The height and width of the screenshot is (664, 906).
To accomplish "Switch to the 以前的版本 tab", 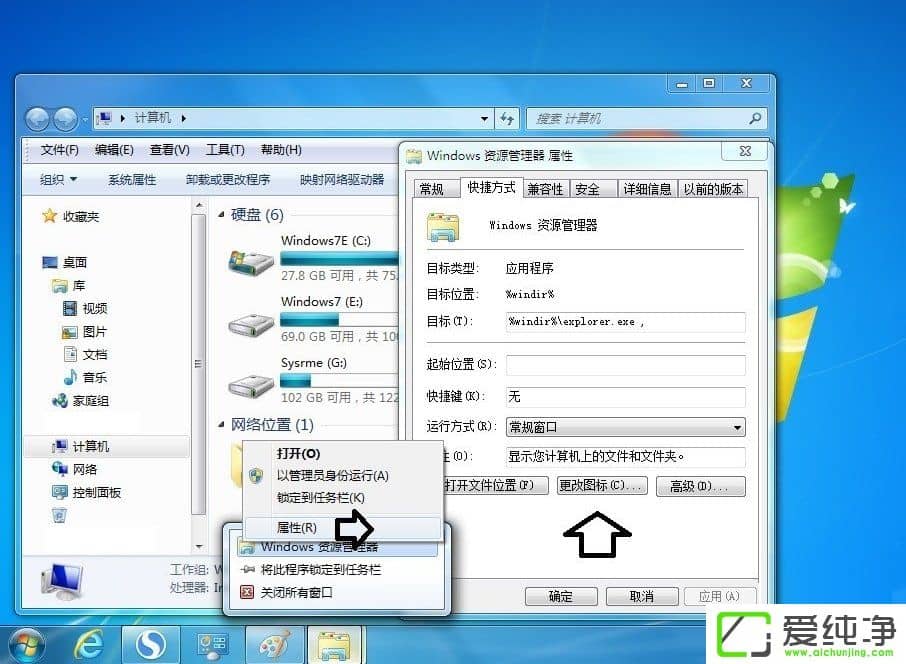I will tap(714, 189).
